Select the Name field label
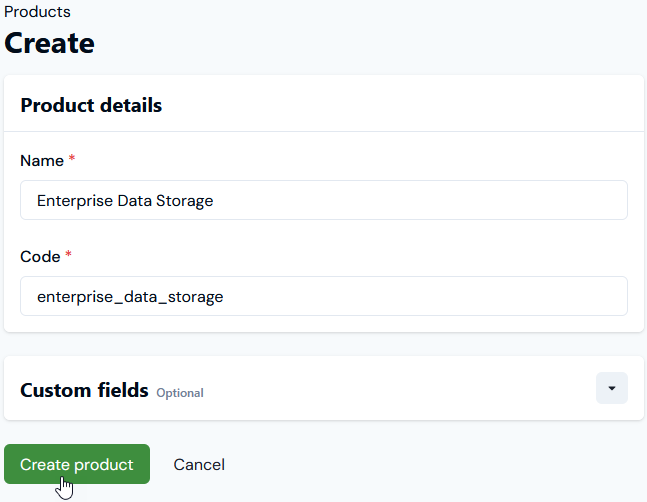Image resolution: width=647 pixels, height=502 pixels. click(x=42, y=160)
